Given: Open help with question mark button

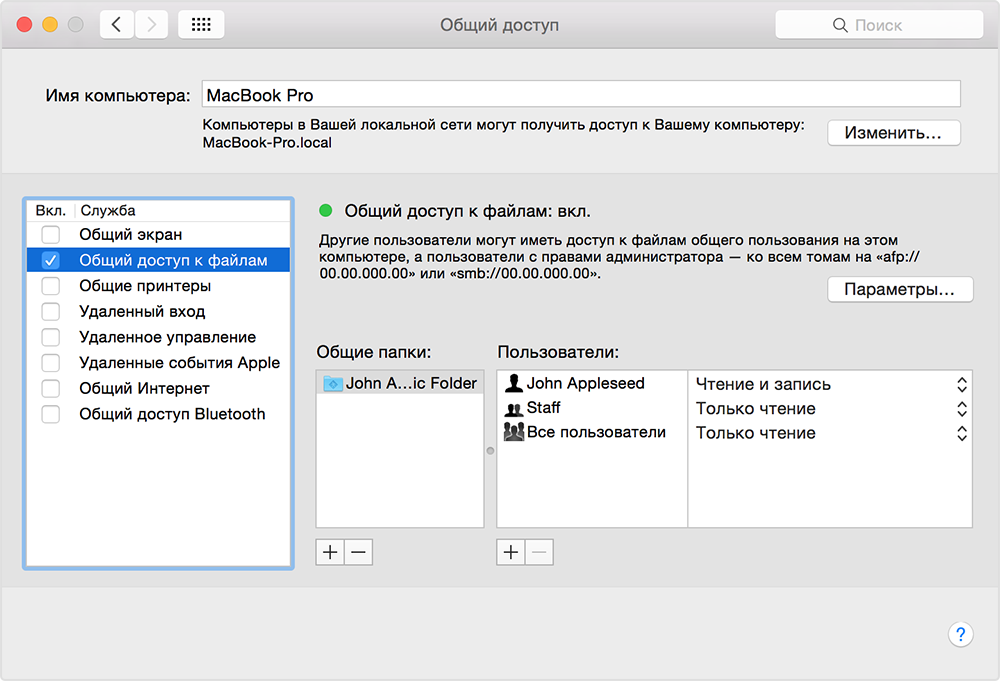Looking at the screenshot, I should tap(959, 634).
